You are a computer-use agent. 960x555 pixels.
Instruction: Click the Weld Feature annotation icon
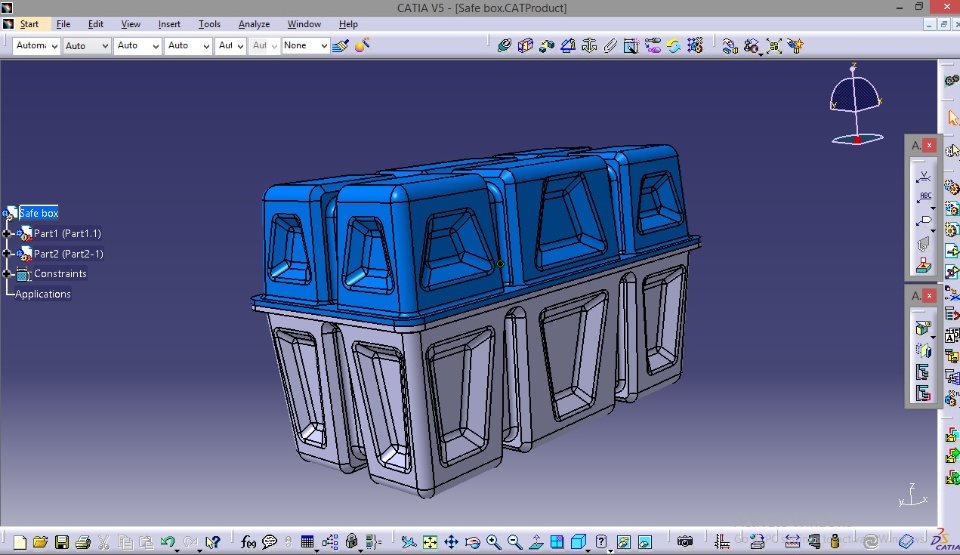923,177
